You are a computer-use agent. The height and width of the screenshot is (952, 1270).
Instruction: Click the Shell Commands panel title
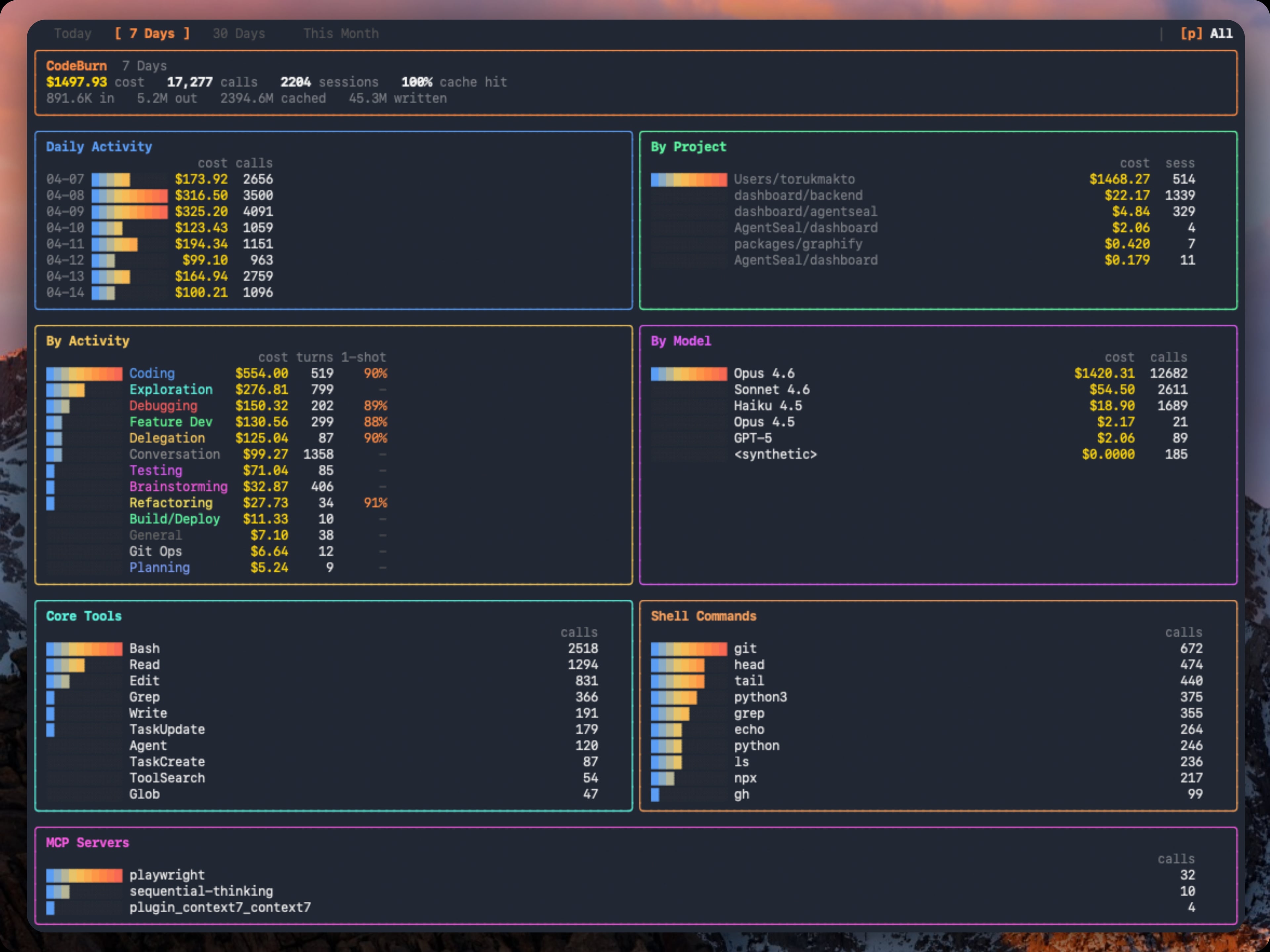pos(703,616)
